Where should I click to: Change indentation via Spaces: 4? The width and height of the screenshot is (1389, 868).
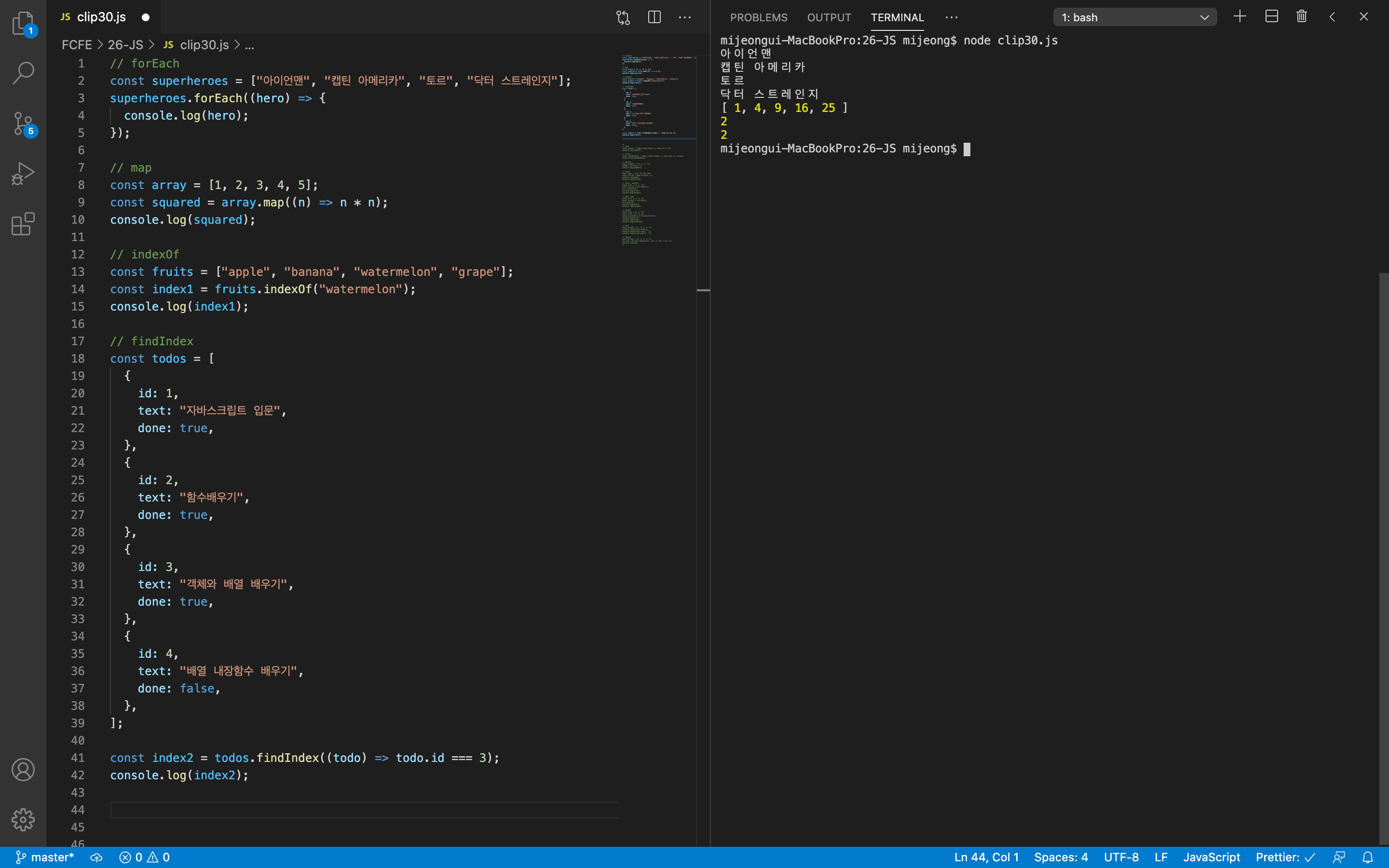1061,857
